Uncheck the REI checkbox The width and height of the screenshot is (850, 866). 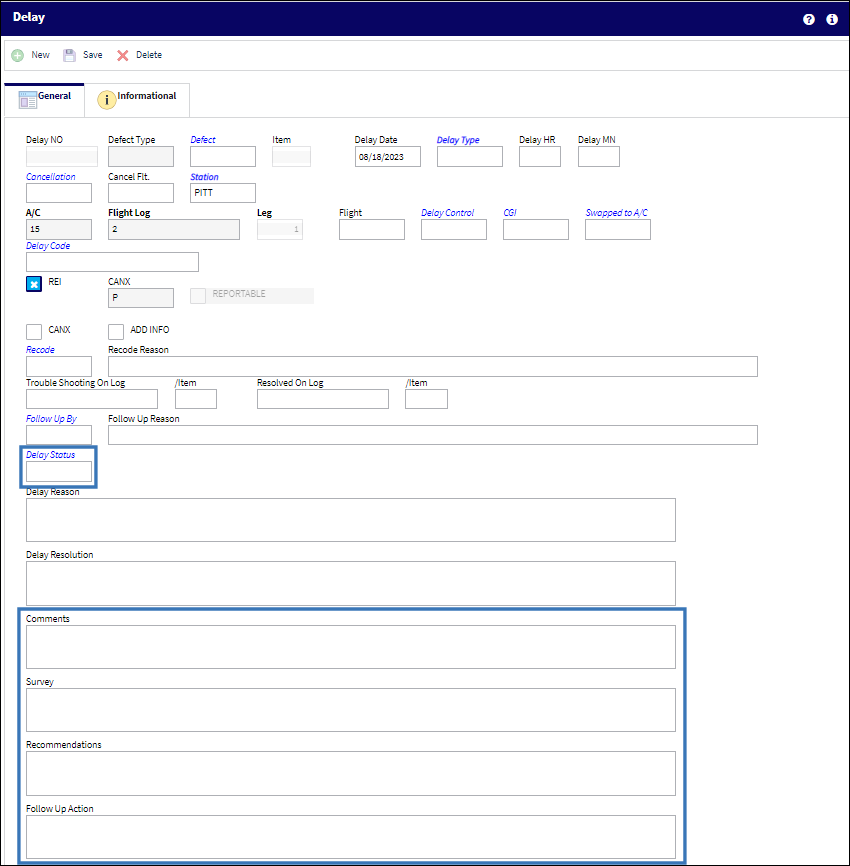tap(34, 284)
